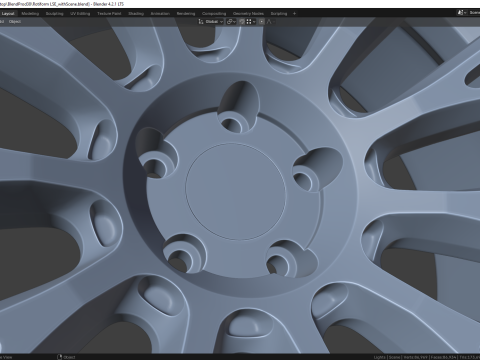Click the Blender 4.2.1 LTS window title
The width and height of the screenshot is (480, 360).
pos(108,4)
